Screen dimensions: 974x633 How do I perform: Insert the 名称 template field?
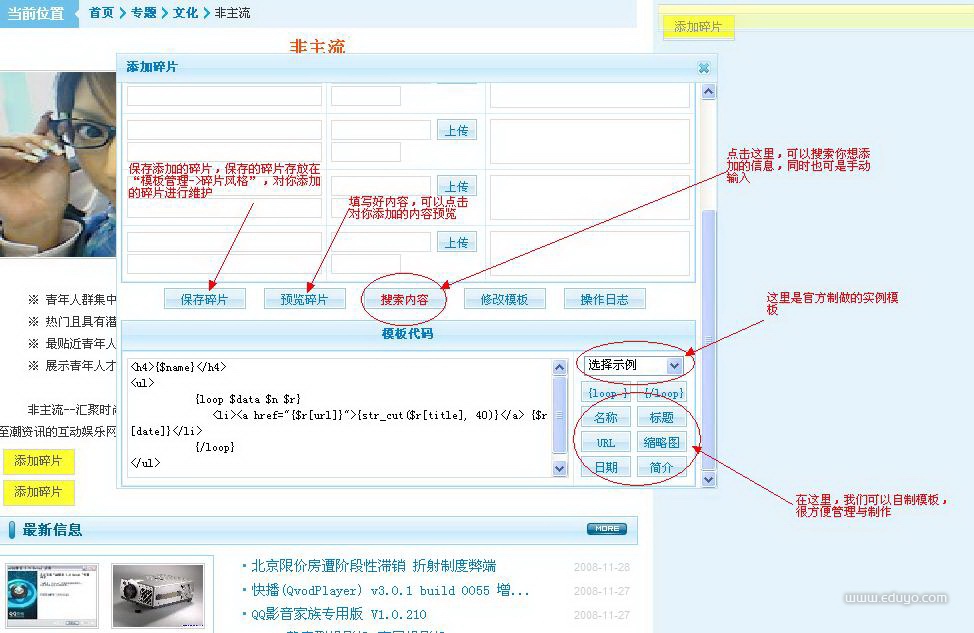tap(605, 418)
